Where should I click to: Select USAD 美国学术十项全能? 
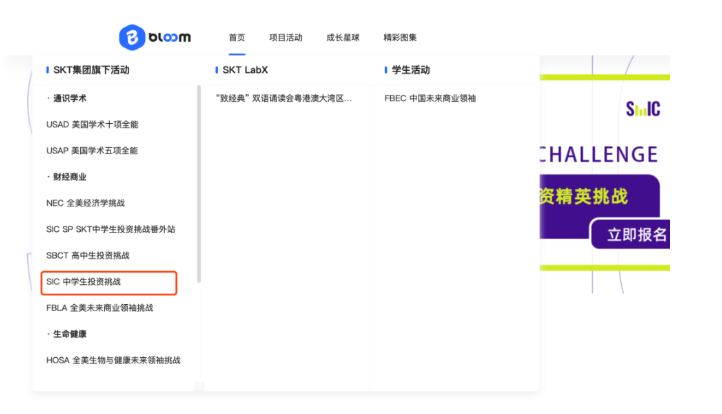click(x=92, y=124)
